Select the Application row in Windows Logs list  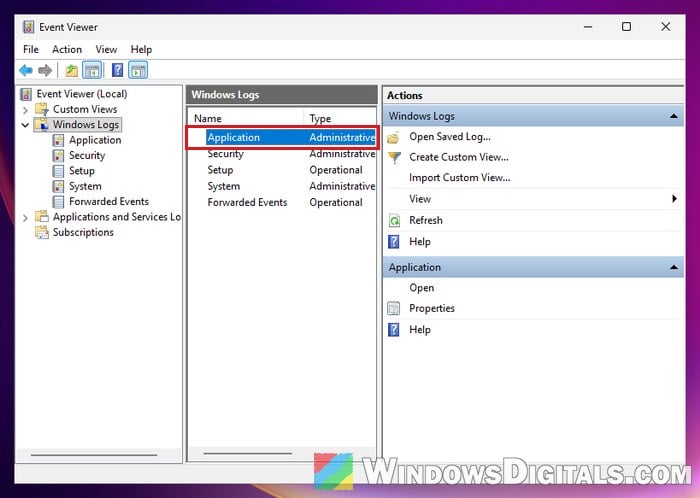point(282,137)
